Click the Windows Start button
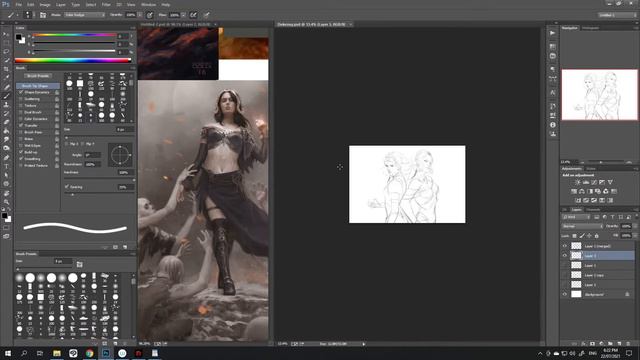The height and width of the screenshot is (360, 640). (8, 353)
